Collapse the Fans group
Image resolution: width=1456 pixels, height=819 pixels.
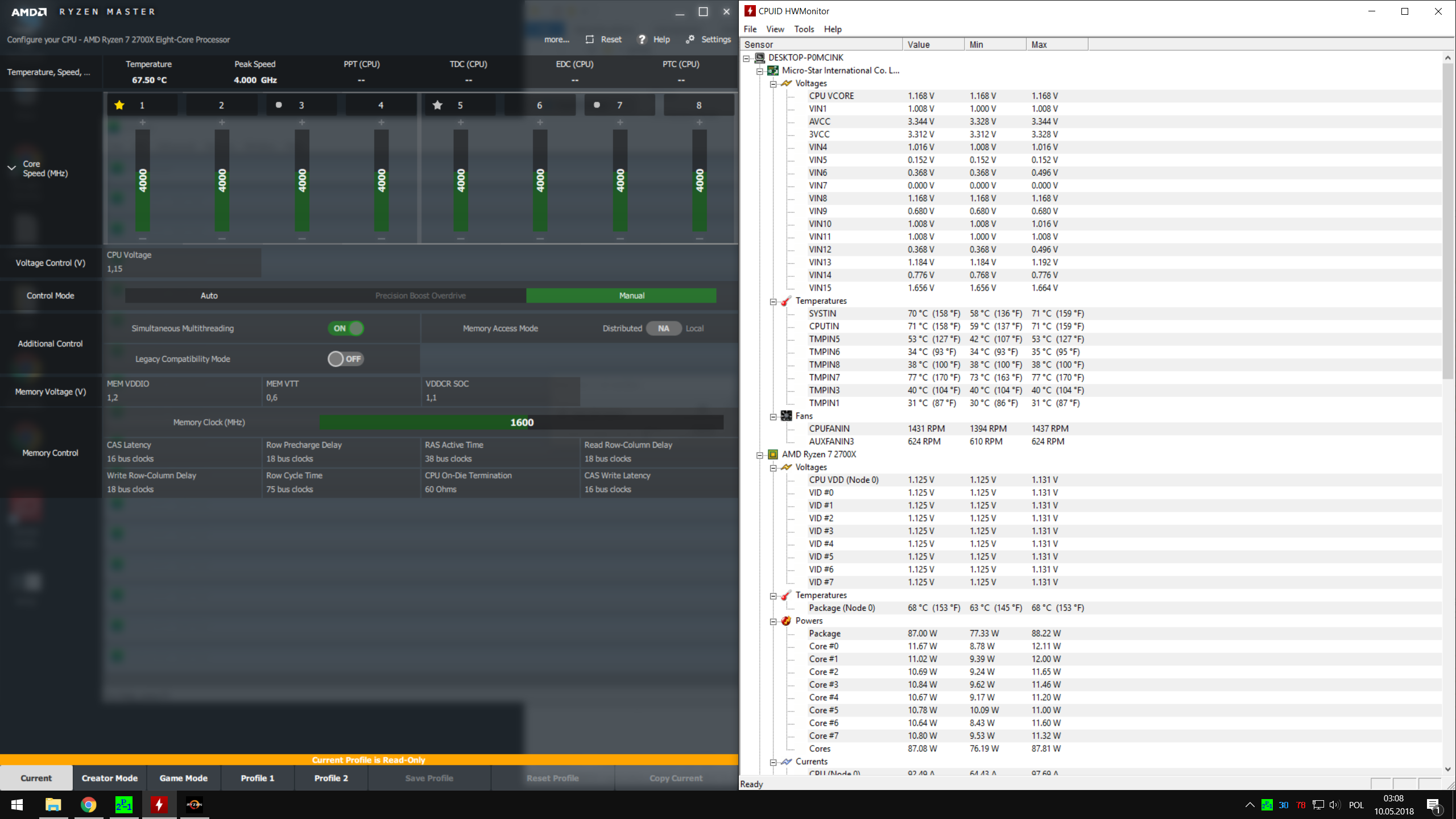pyautogui.click(x=773, y=416)
